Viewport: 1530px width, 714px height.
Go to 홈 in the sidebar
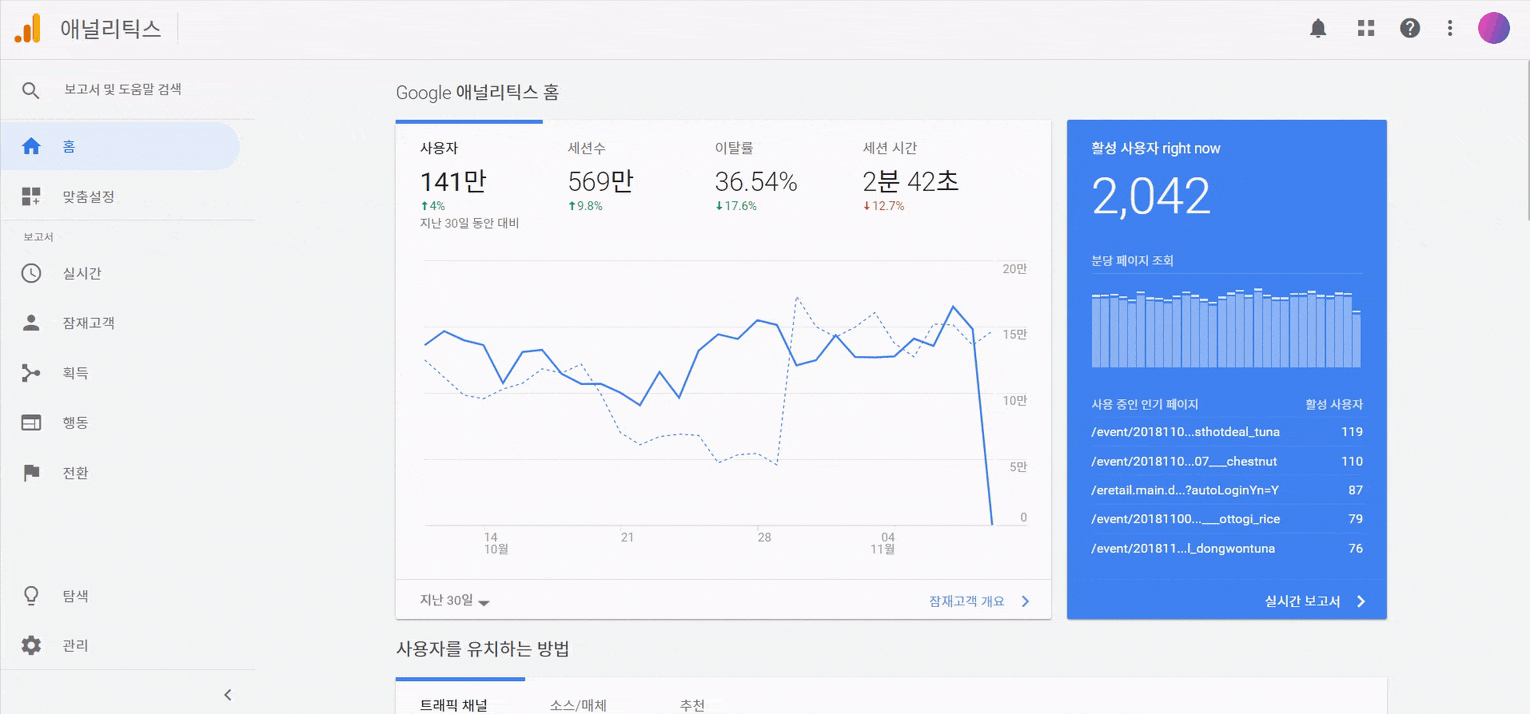(120, 146)
